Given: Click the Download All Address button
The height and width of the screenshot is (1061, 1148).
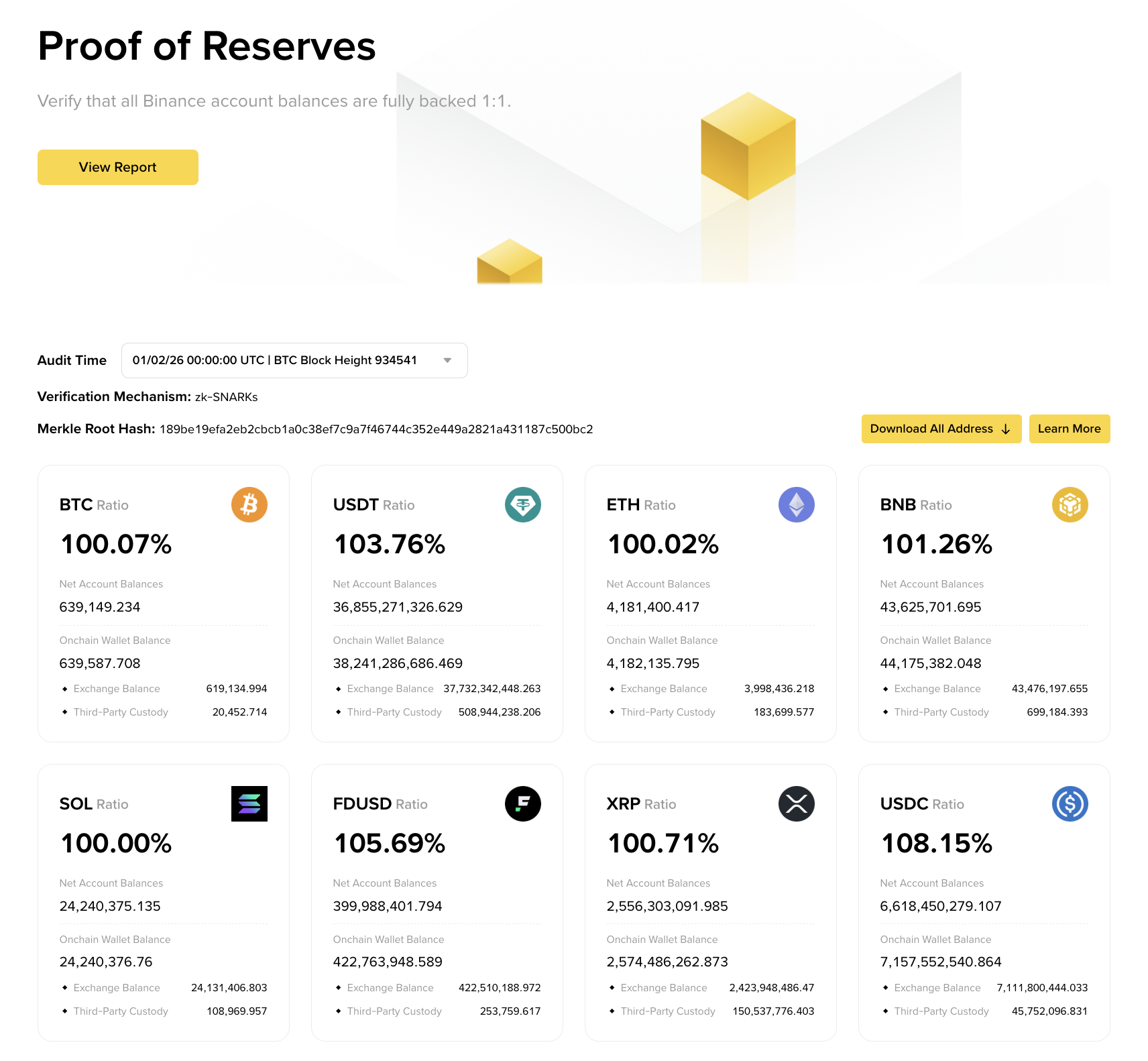Looking at the screenshot, I should click(940, 429).
